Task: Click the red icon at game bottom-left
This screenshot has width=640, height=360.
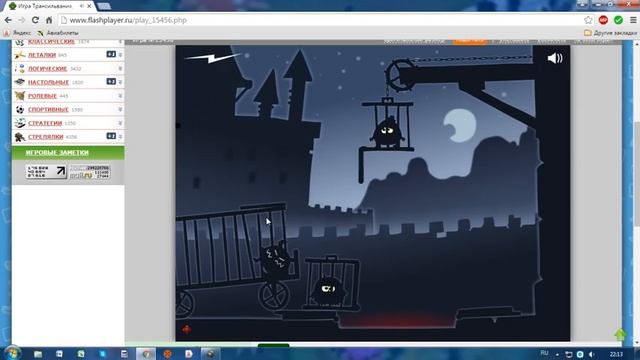Action: pos(187,329)
